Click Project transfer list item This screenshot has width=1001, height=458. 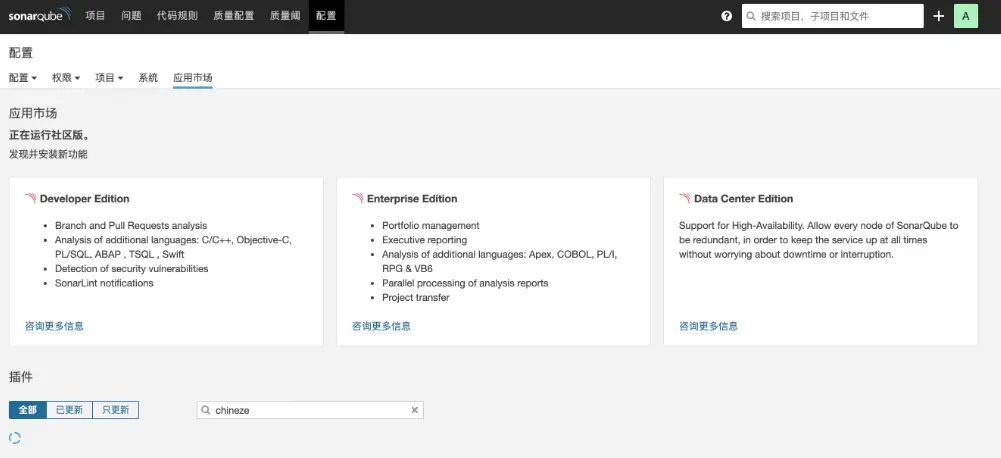pyautogui.click(x=416, y=298)
